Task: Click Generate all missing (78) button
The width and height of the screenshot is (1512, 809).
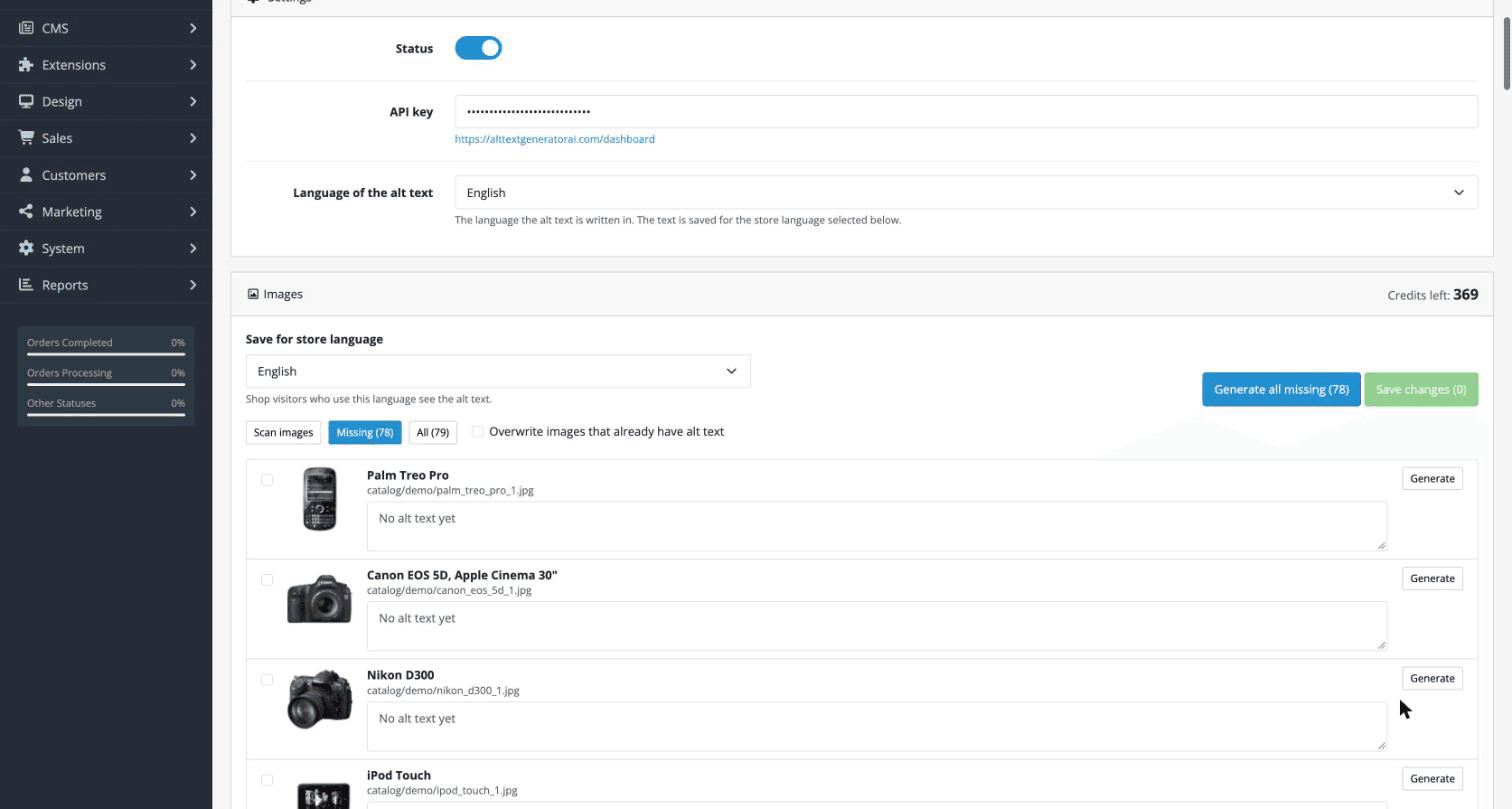Action: pos(1281,389)
